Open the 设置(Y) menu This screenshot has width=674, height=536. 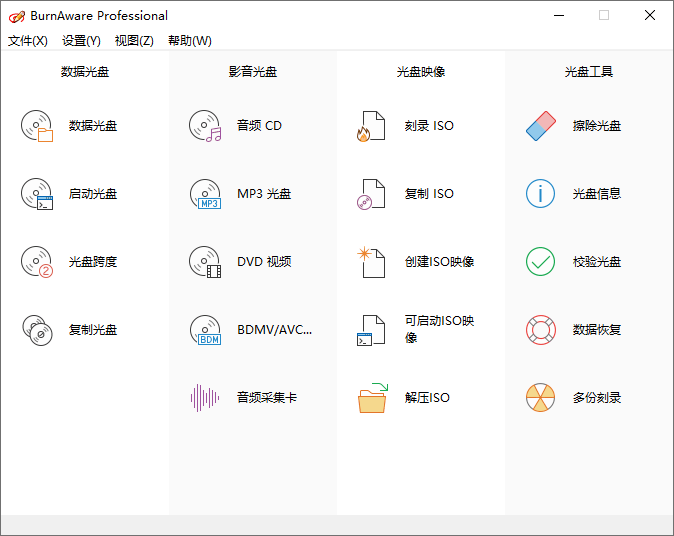coord(81,41)
